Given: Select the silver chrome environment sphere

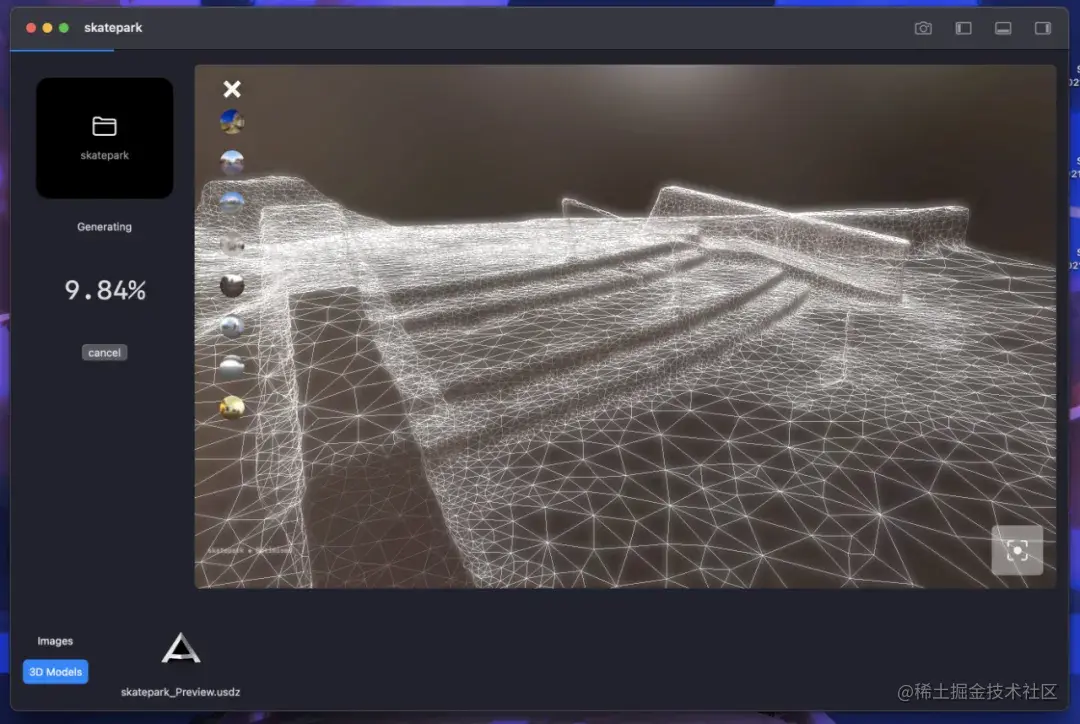Looking at the screenshot, I should coord(232,325).
